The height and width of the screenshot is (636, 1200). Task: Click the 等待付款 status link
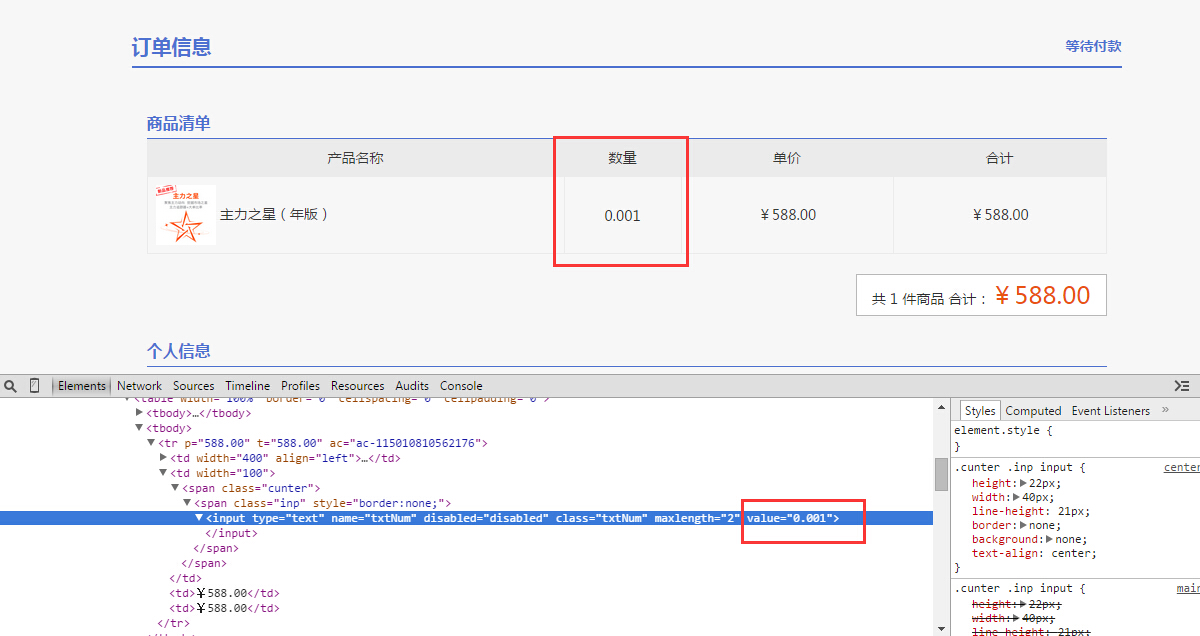[1093, 46]
